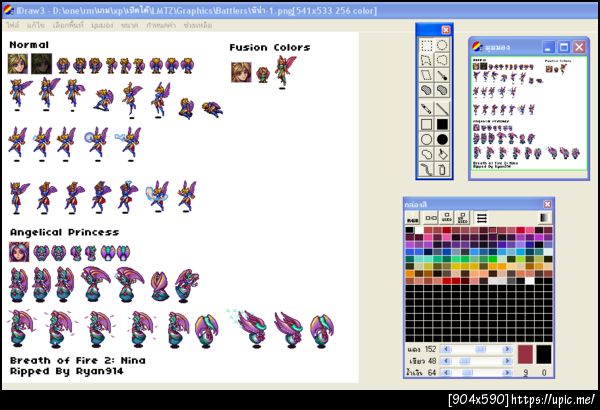Click the two linked squares palette icon

coord(431,218)
